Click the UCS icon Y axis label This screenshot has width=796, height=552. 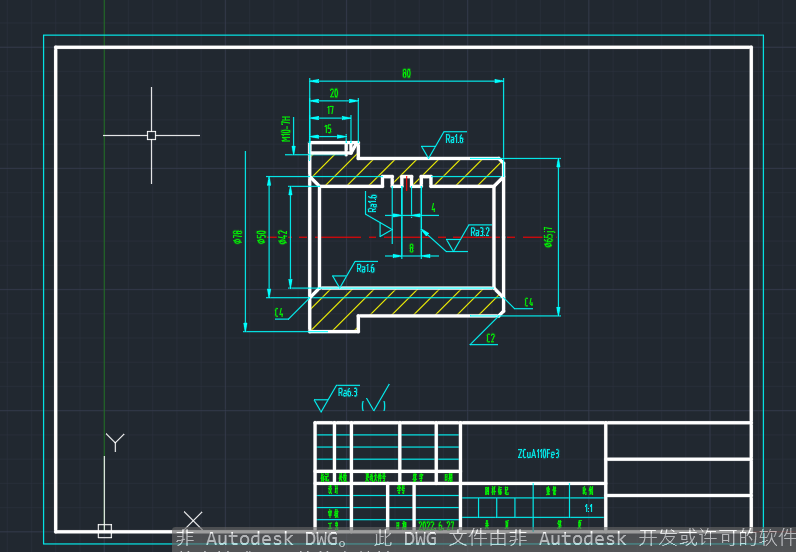point(115,442)
